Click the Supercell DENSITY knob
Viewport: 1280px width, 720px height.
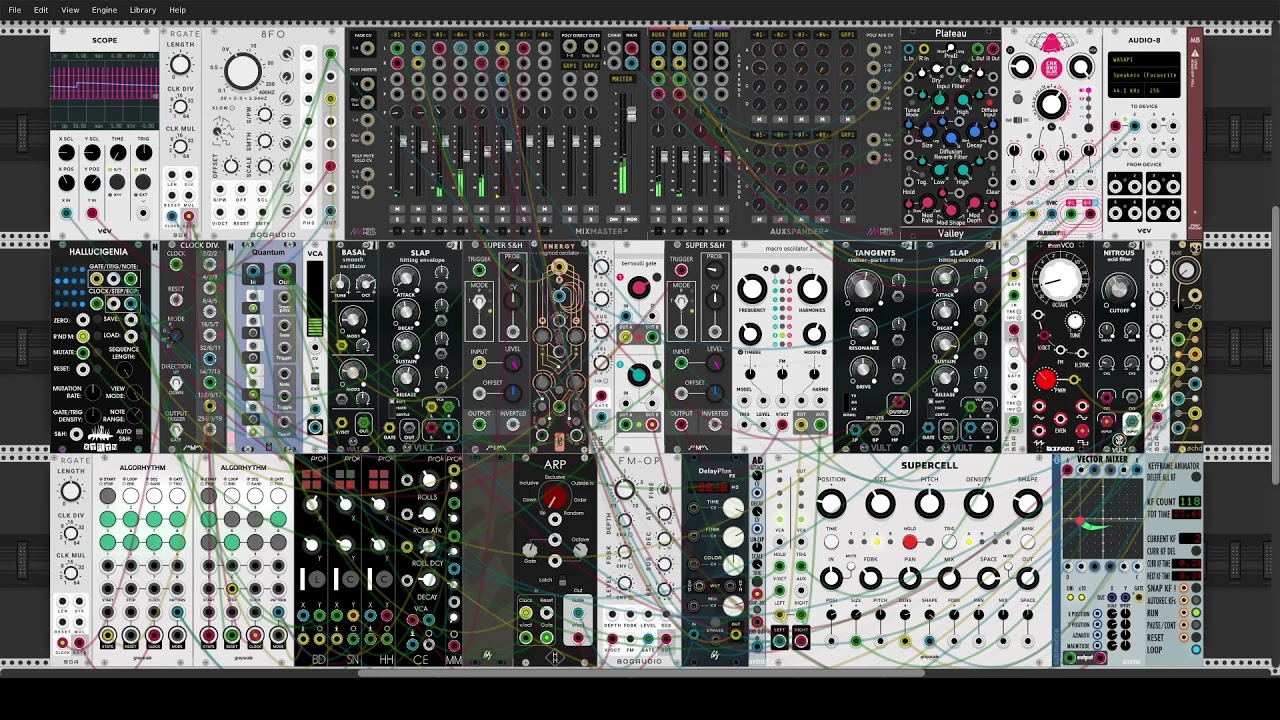pyautogui.click(x=978, y=504)
